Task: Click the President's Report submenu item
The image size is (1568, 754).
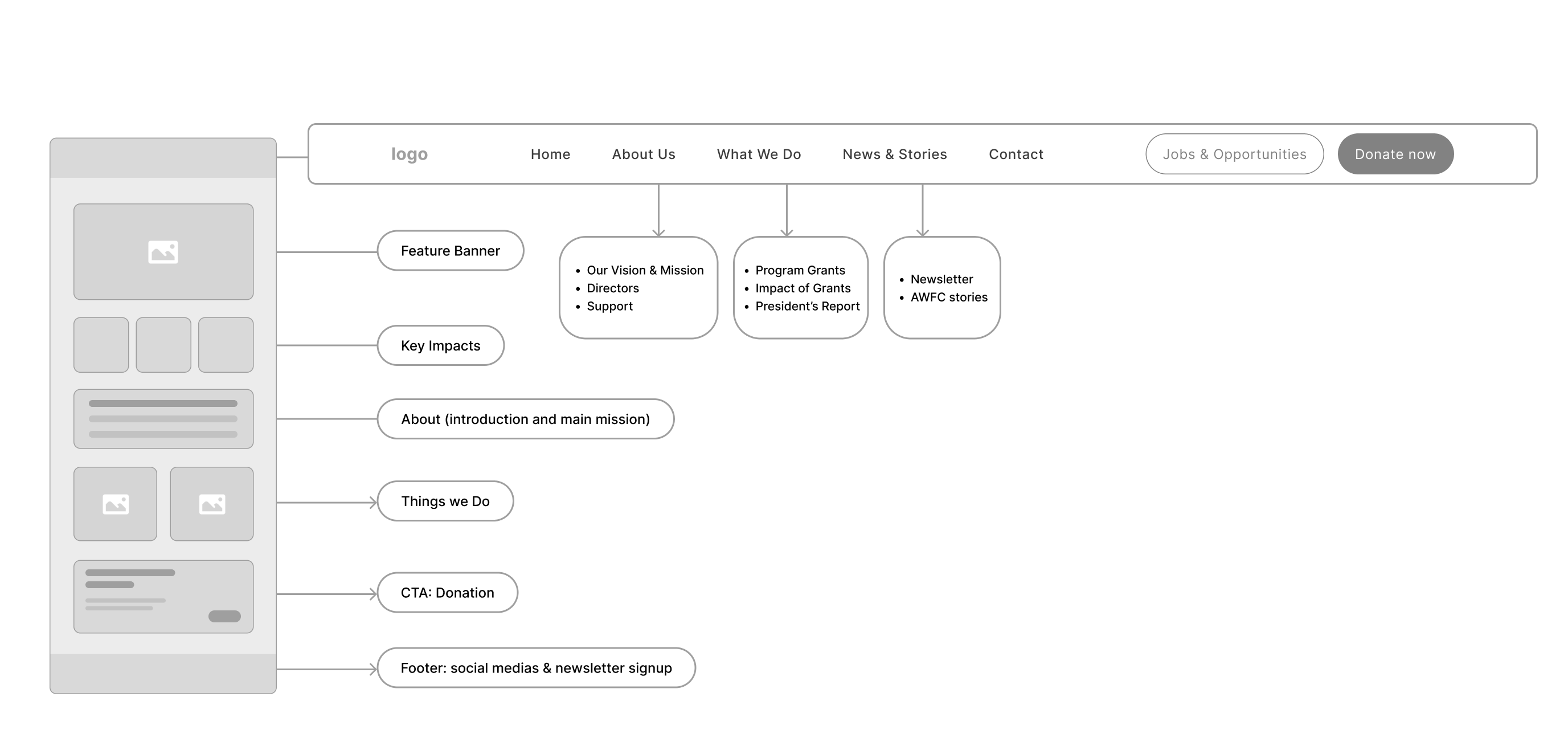Action: (807, 307)
